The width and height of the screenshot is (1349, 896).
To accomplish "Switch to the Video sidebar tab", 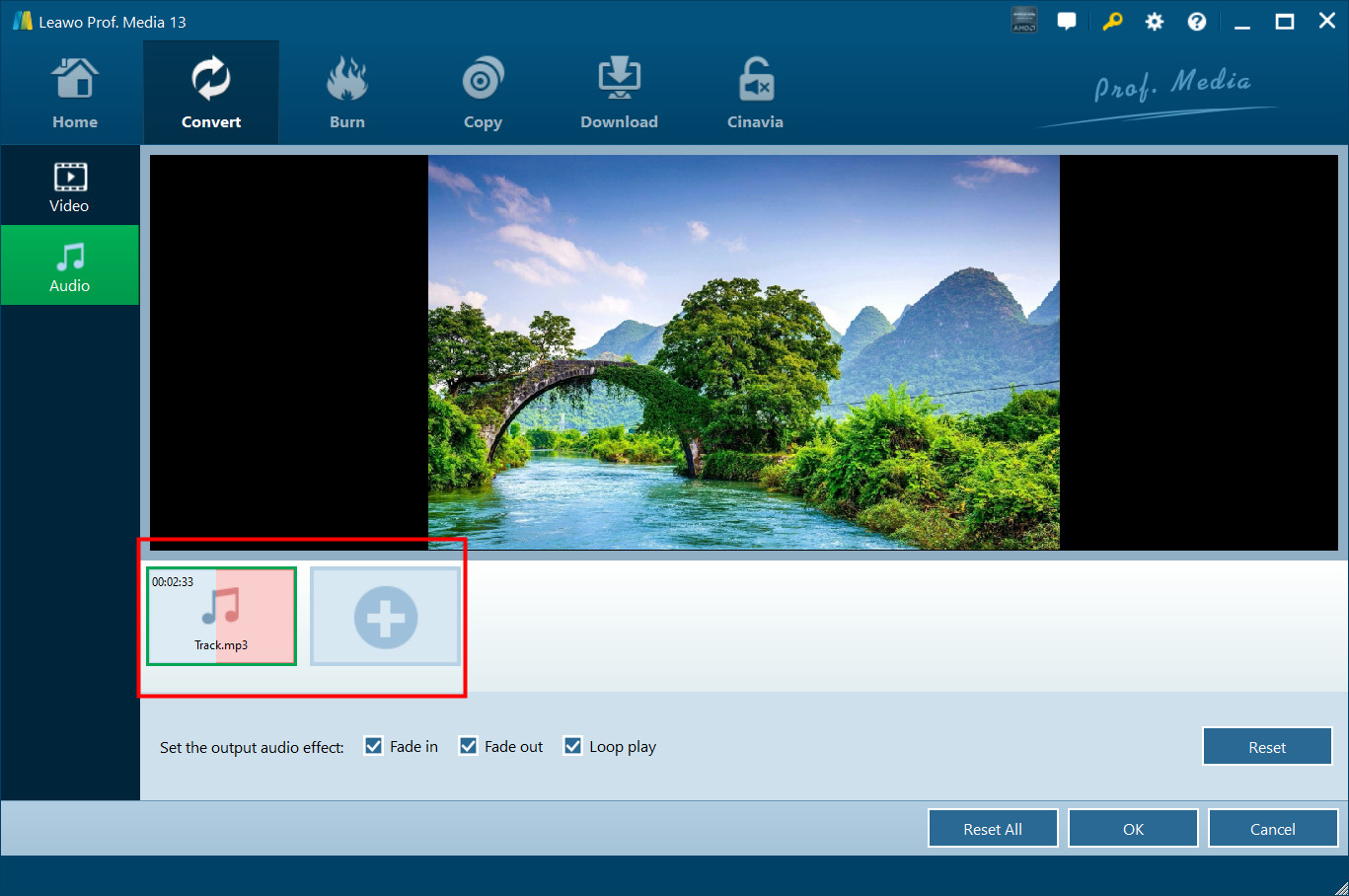I will pyautogui.click(x=69, y=187).
